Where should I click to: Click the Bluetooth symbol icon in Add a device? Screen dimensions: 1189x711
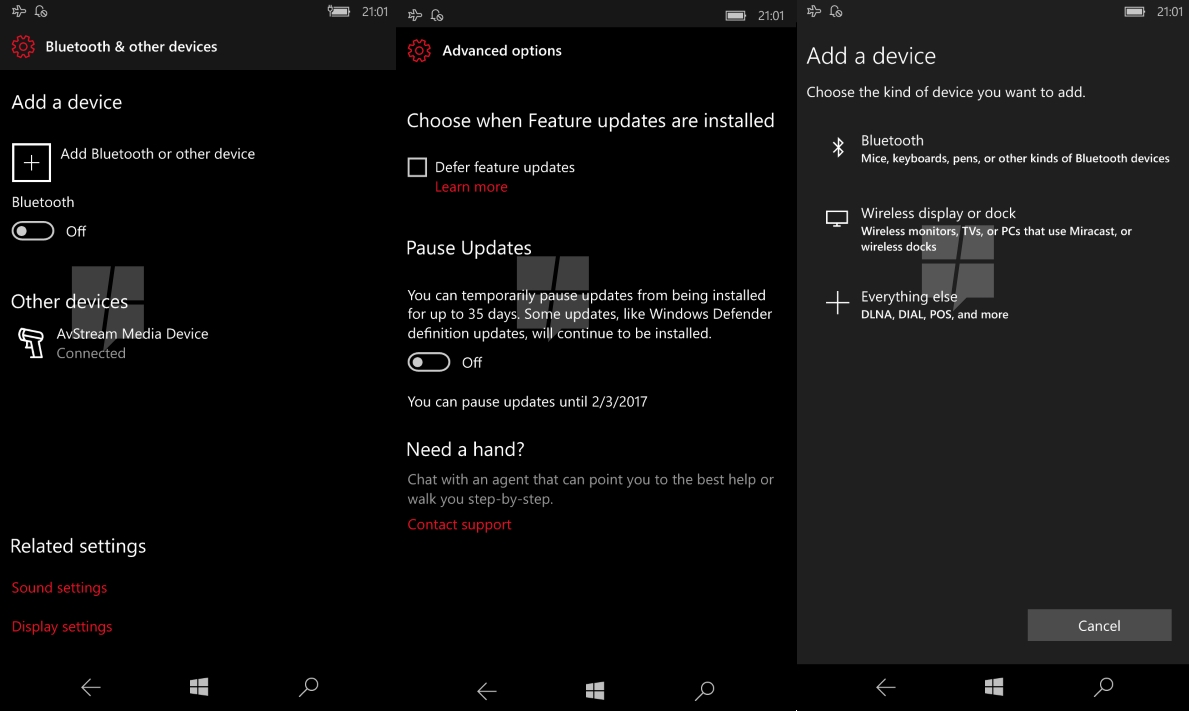point(837,147)
